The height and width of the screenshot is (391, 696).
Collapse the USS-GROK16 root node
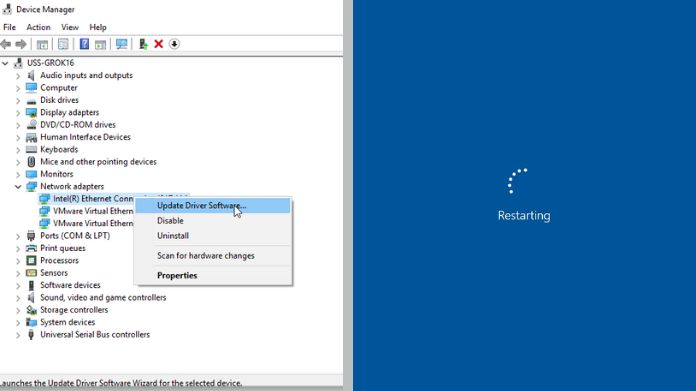pyautogui.click(x=5, y=63)
